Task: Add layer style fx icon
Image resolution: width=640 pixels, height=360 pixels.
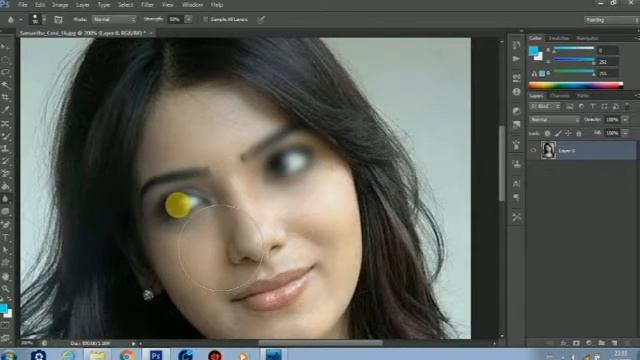Action: point(563,343)
